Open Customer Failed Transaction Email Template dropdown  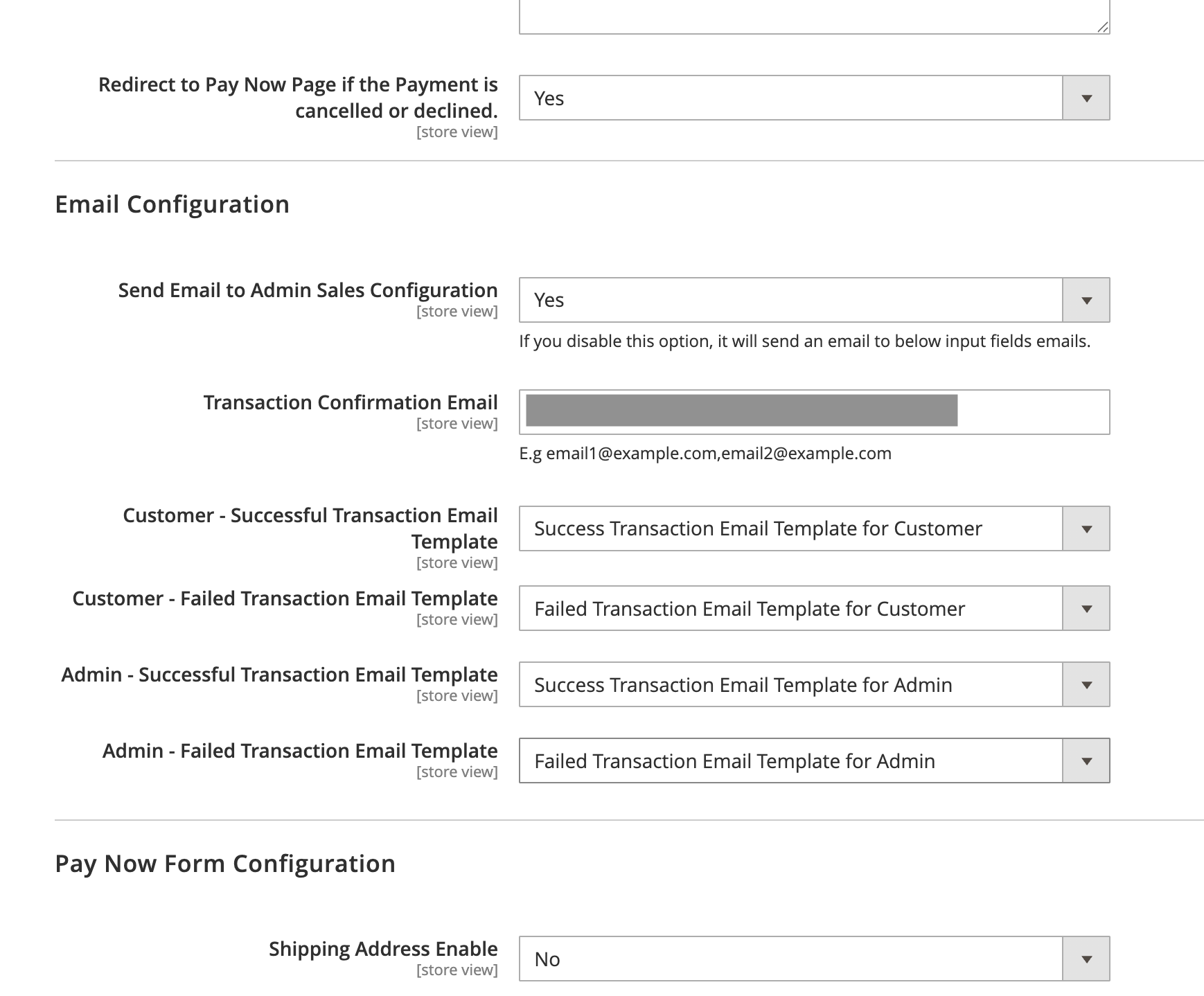[814, 608]
